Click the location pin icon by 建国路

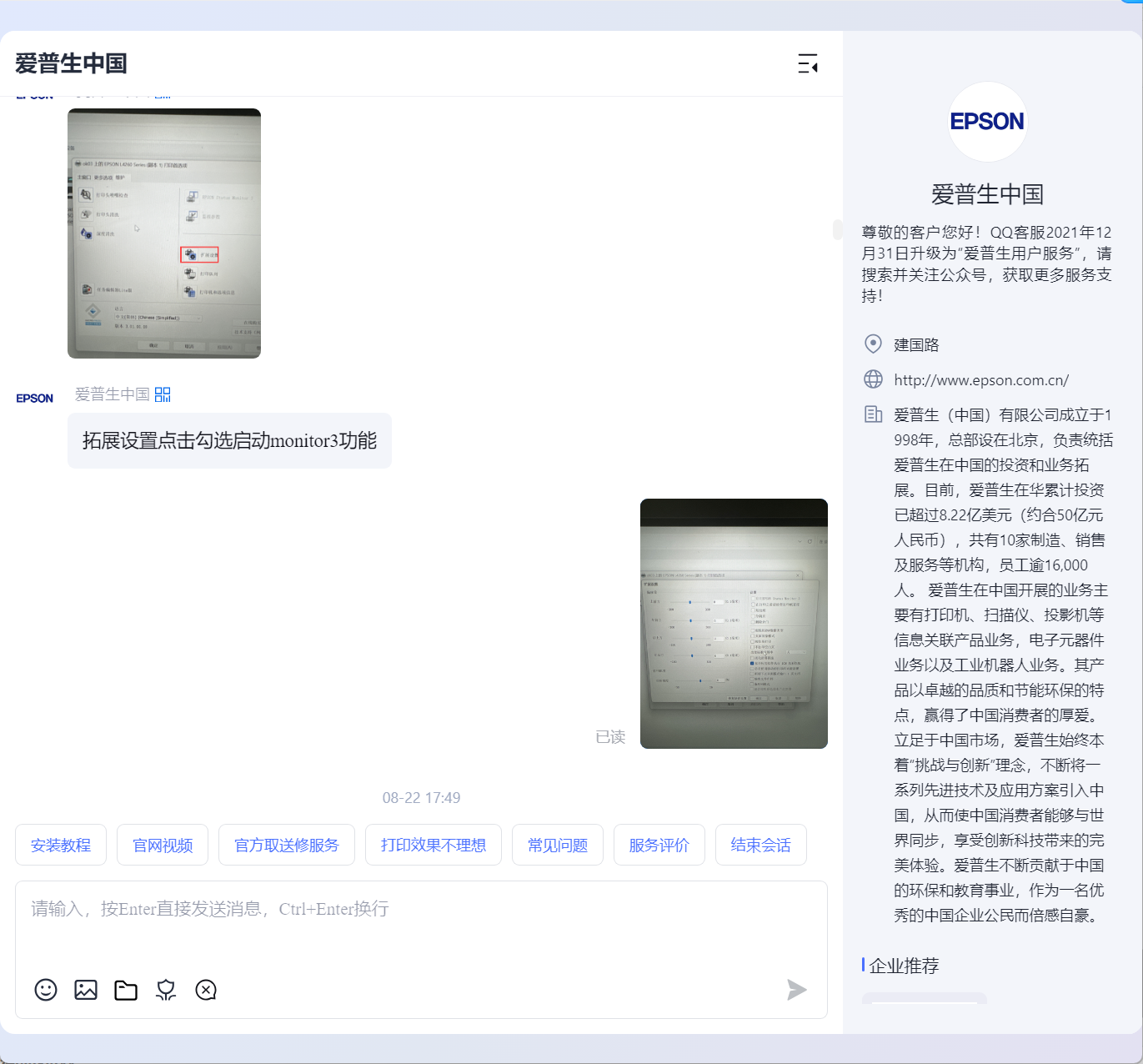(873, 344)
